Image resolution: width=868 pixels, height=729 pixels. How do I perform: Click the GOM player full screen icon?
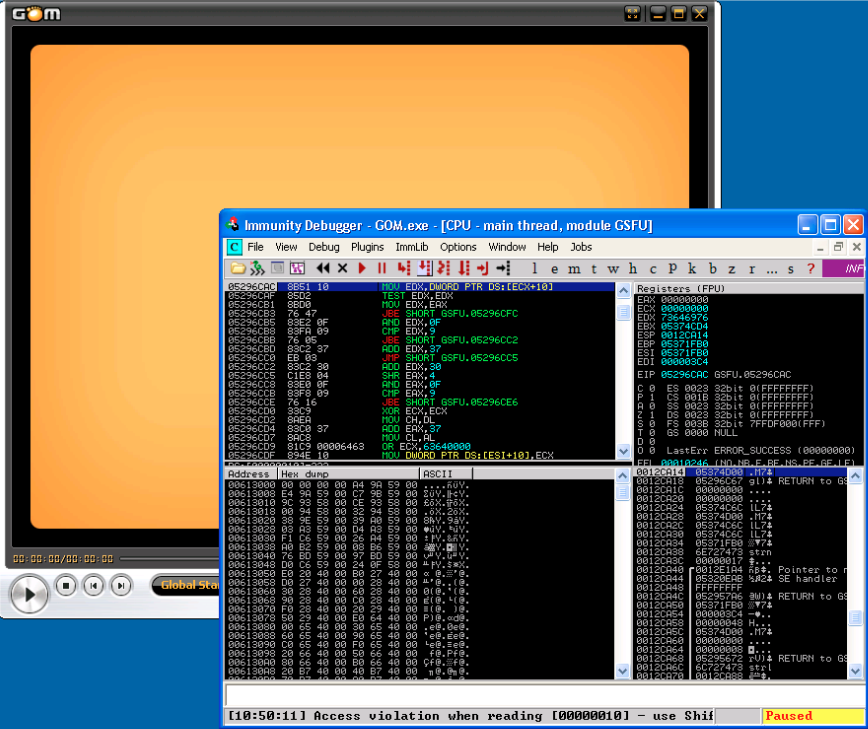coord(632,13)
